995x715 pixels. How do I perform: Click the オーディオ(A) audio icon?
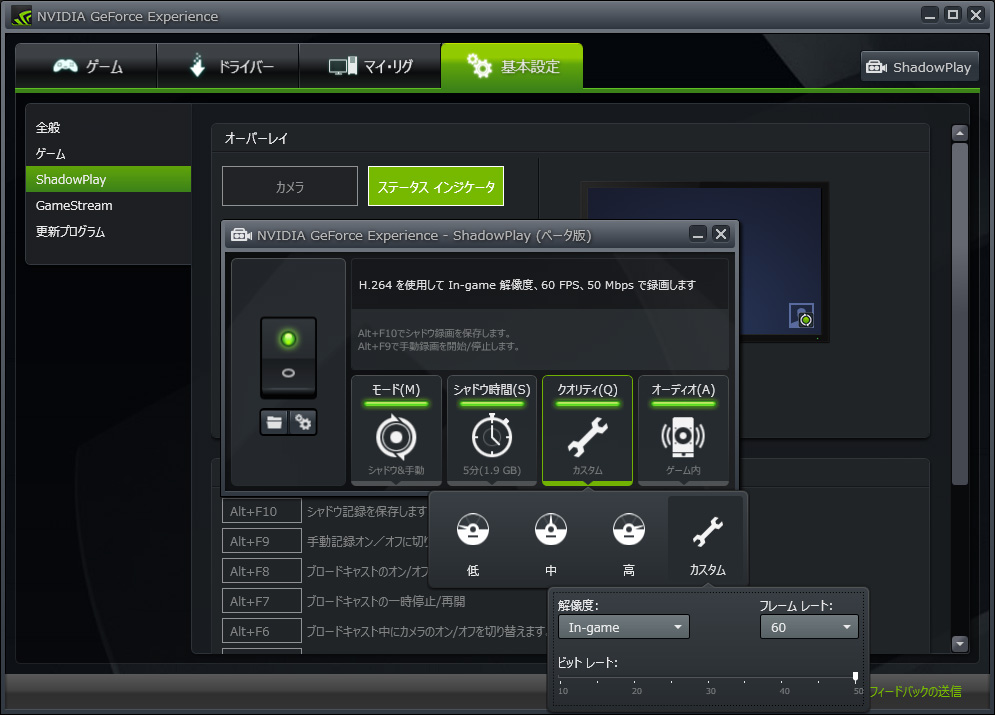[683, 437]
